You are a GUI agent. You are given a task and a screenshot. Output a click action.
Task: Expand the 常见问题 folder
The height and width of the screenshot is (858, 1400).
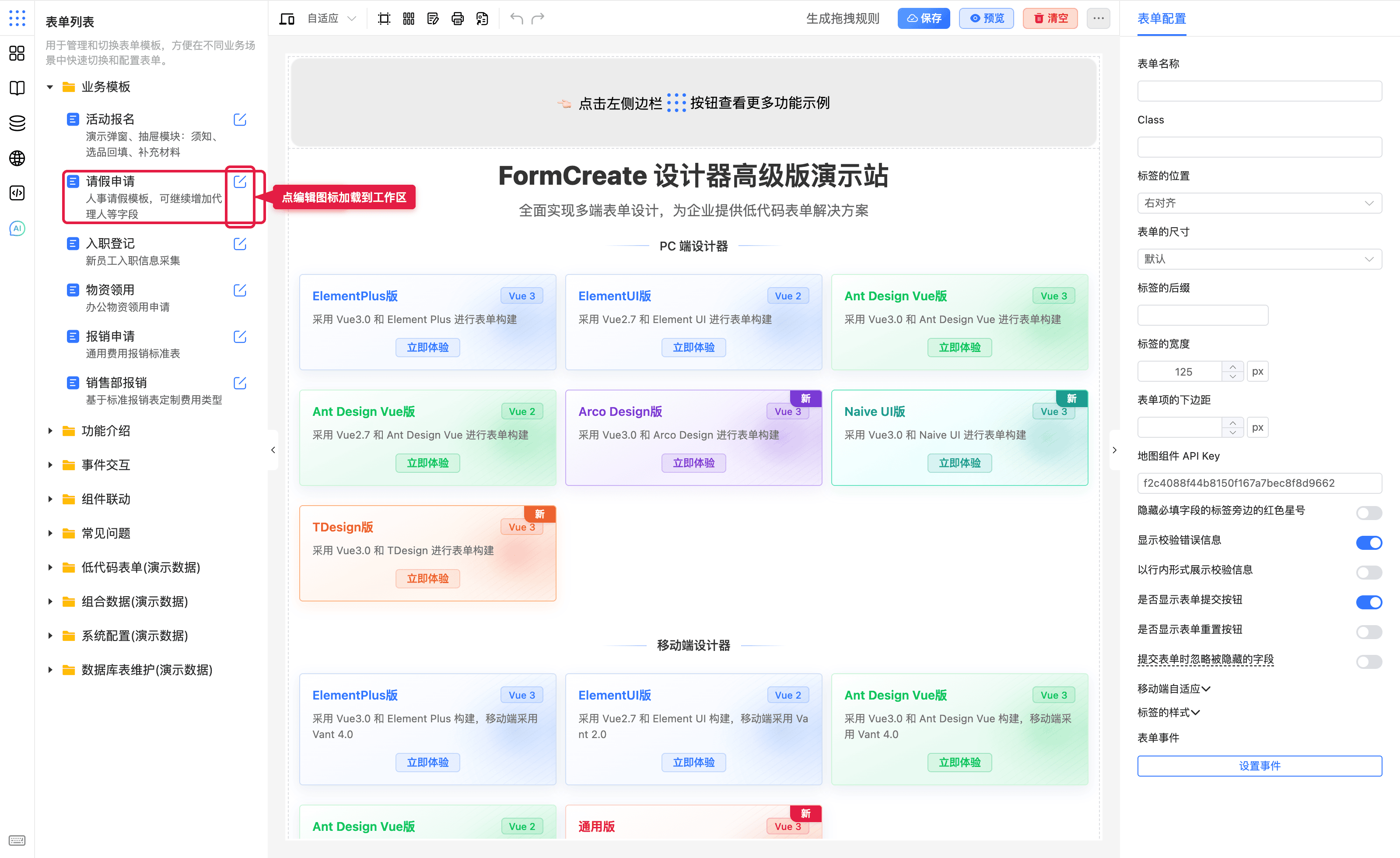click(x=50, y=533)
